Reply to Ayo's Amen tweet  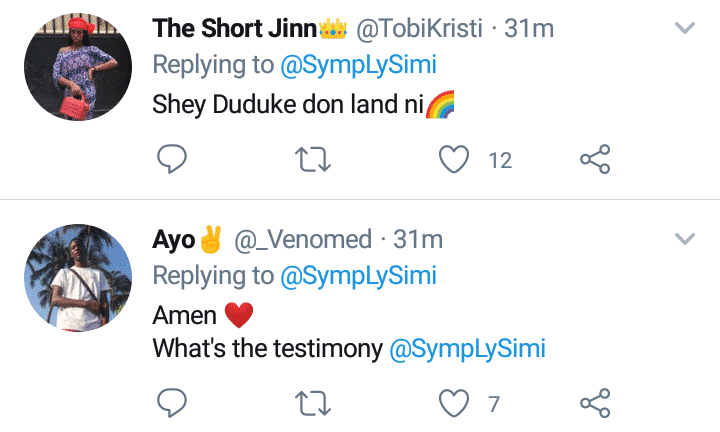point(173,402)
